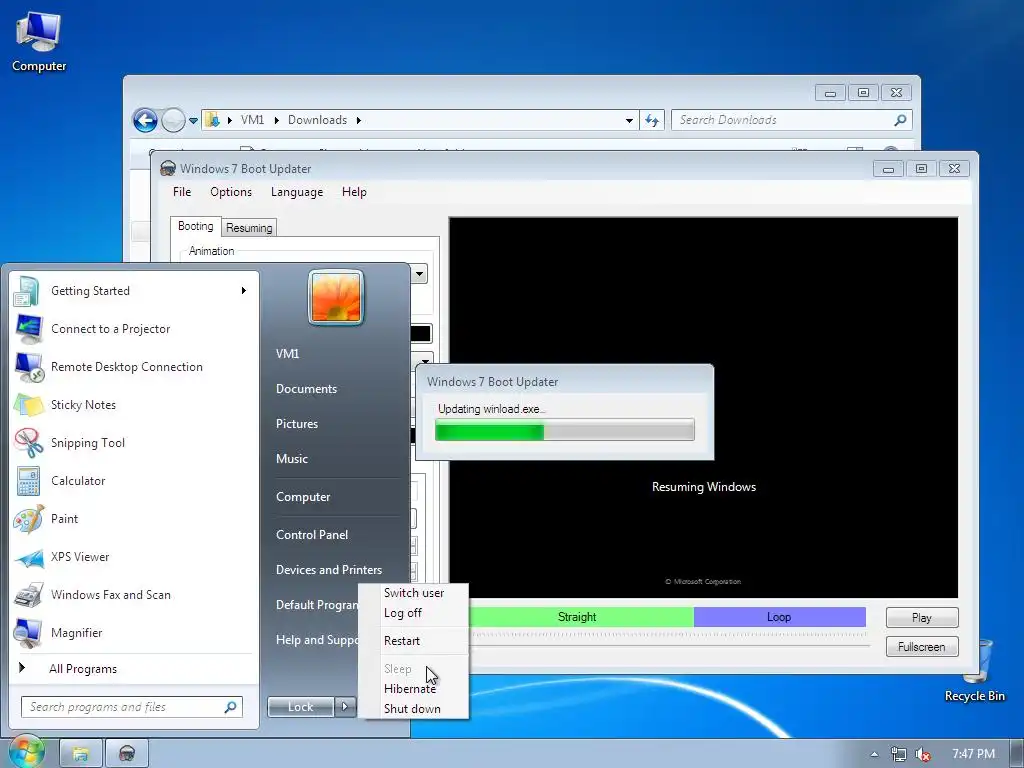The height and width of the screenshot is (768, 1024).
Task: Expand the Getting Started submenu arrow
Action: [244, 291]
